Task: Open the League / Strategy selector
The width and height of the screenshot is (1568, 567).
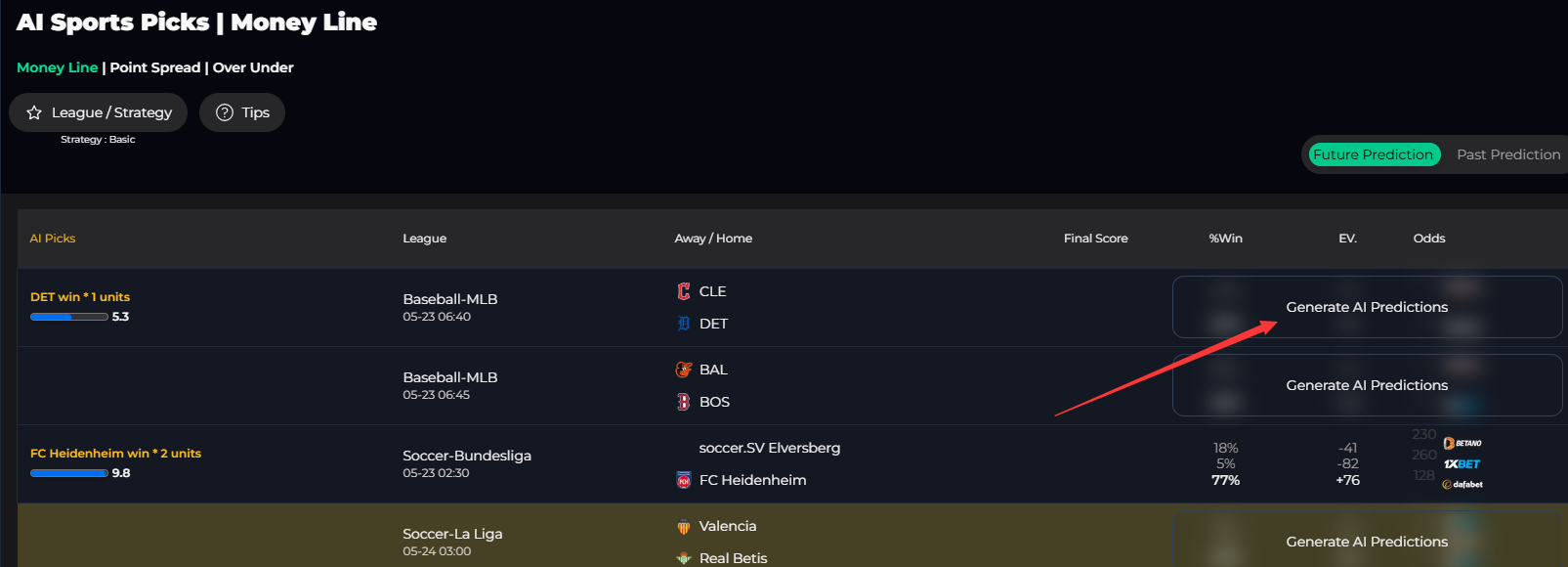Action: click(99, 112)
